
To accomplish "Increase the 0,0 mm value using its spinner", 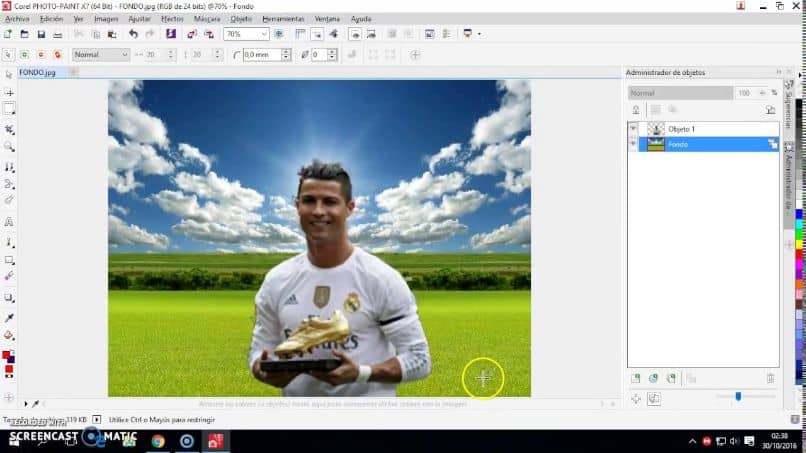I will click(286, 52).
